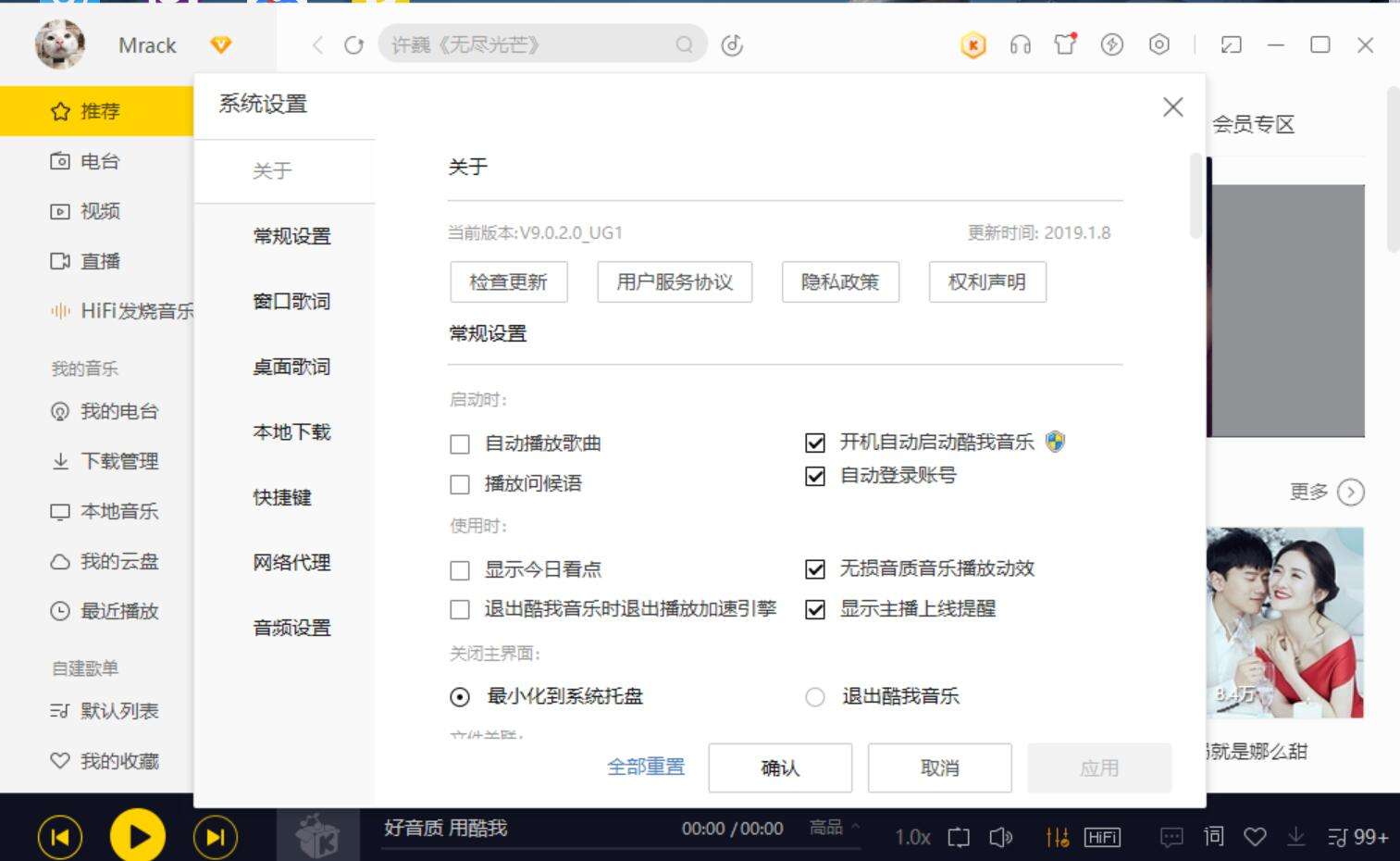Select the 退出酷我音乐 radio option
Viewport: 1400px width, 861px height.
coord(815,696)
